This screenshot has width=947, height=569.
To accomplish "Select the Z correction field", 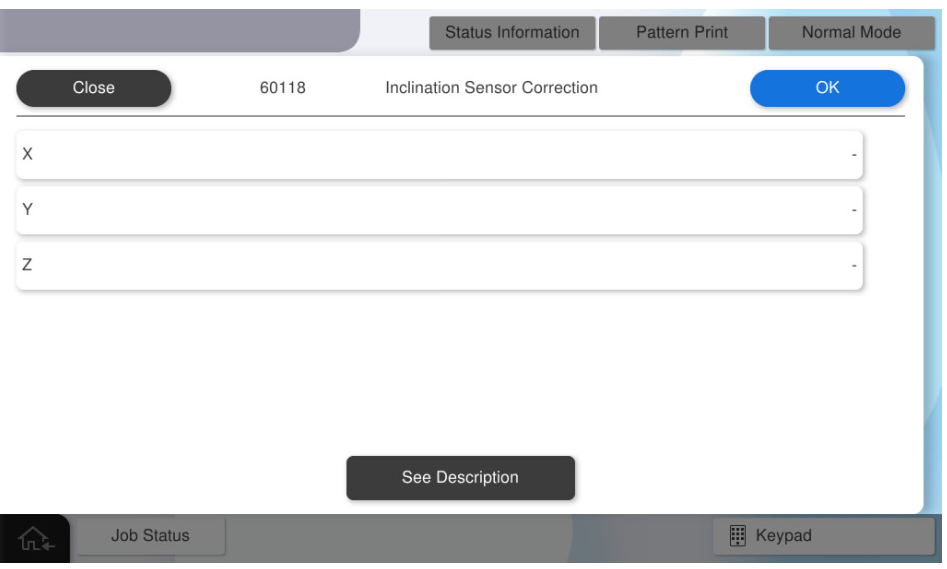I will (439, 266).
